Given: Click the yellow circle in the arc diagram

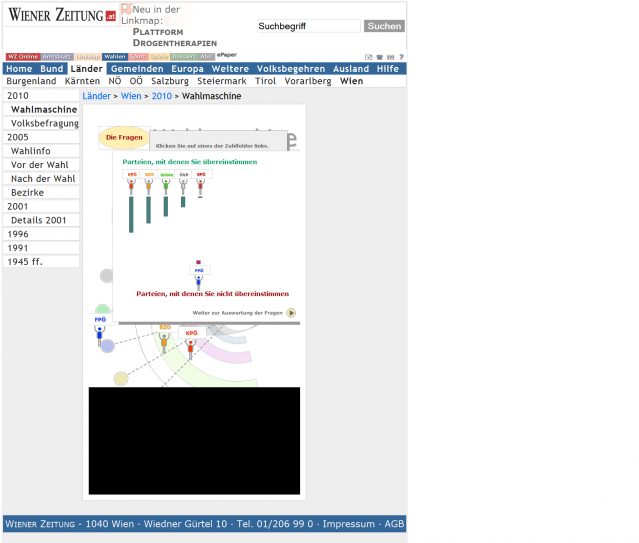Looking at the screenshot, I should 121,379.
